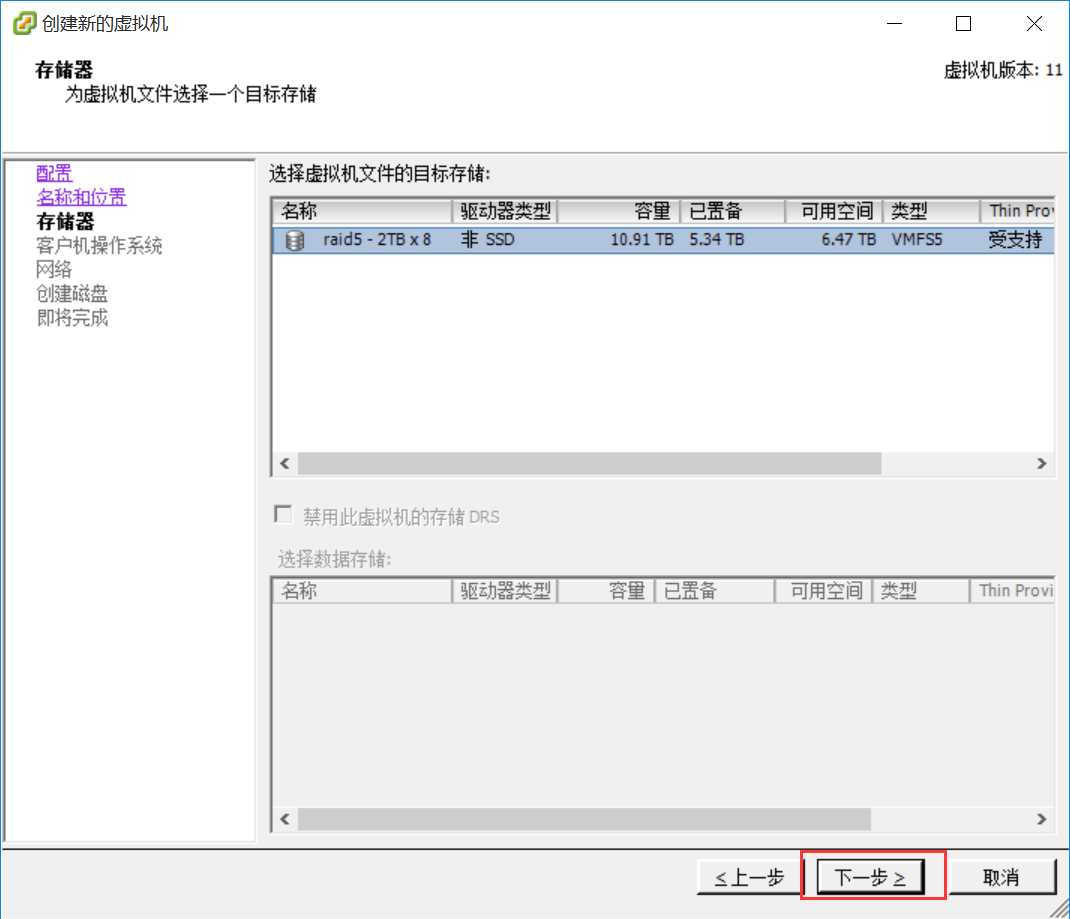This screenshot has width=1070, height=919.
Task: Select 客户机操作系统 step in sidebar
Action: click(99, 246)
